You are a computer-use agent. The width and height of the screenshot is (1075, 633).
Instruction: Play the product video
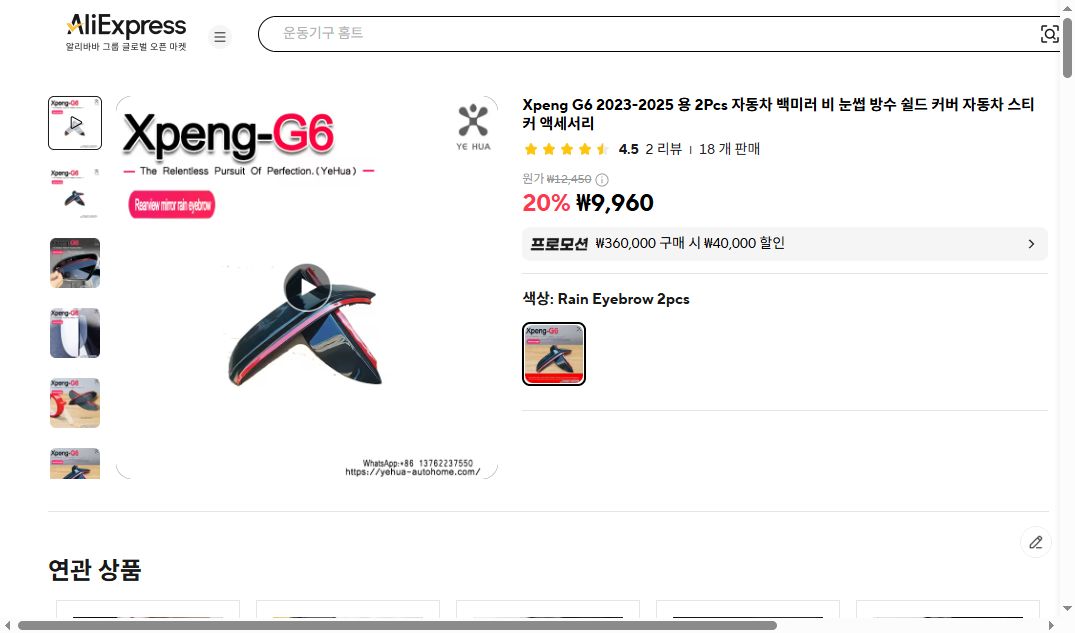(x=308, y=285)
